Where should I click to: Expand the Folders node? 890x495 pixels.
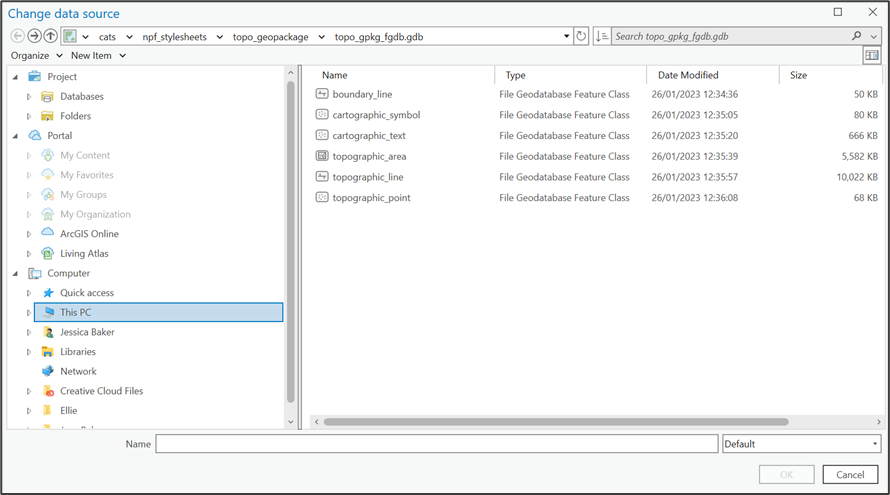click(x=28, y=116)
